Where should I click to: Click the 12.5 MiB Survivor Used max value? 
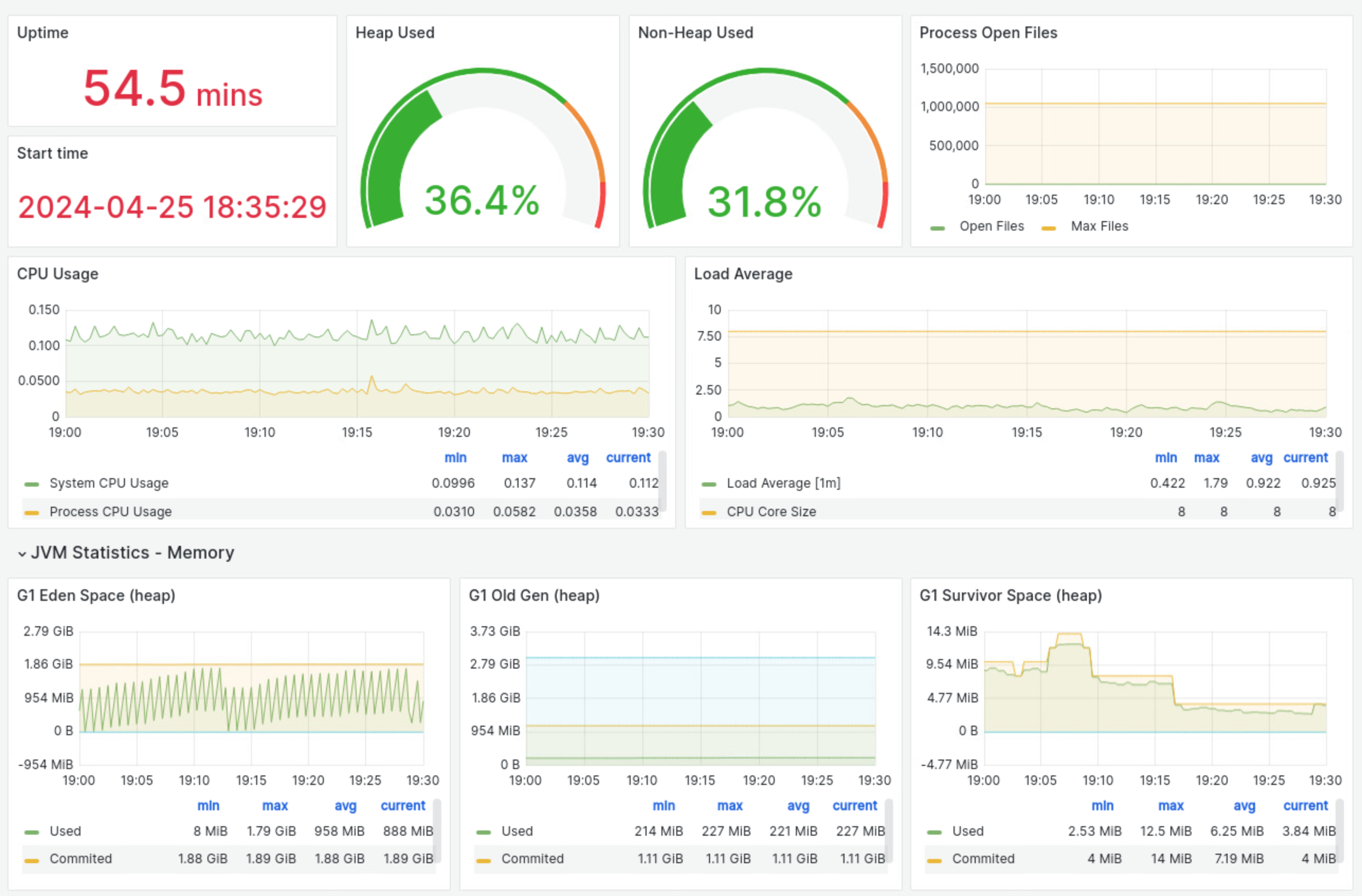point(1166,831)
